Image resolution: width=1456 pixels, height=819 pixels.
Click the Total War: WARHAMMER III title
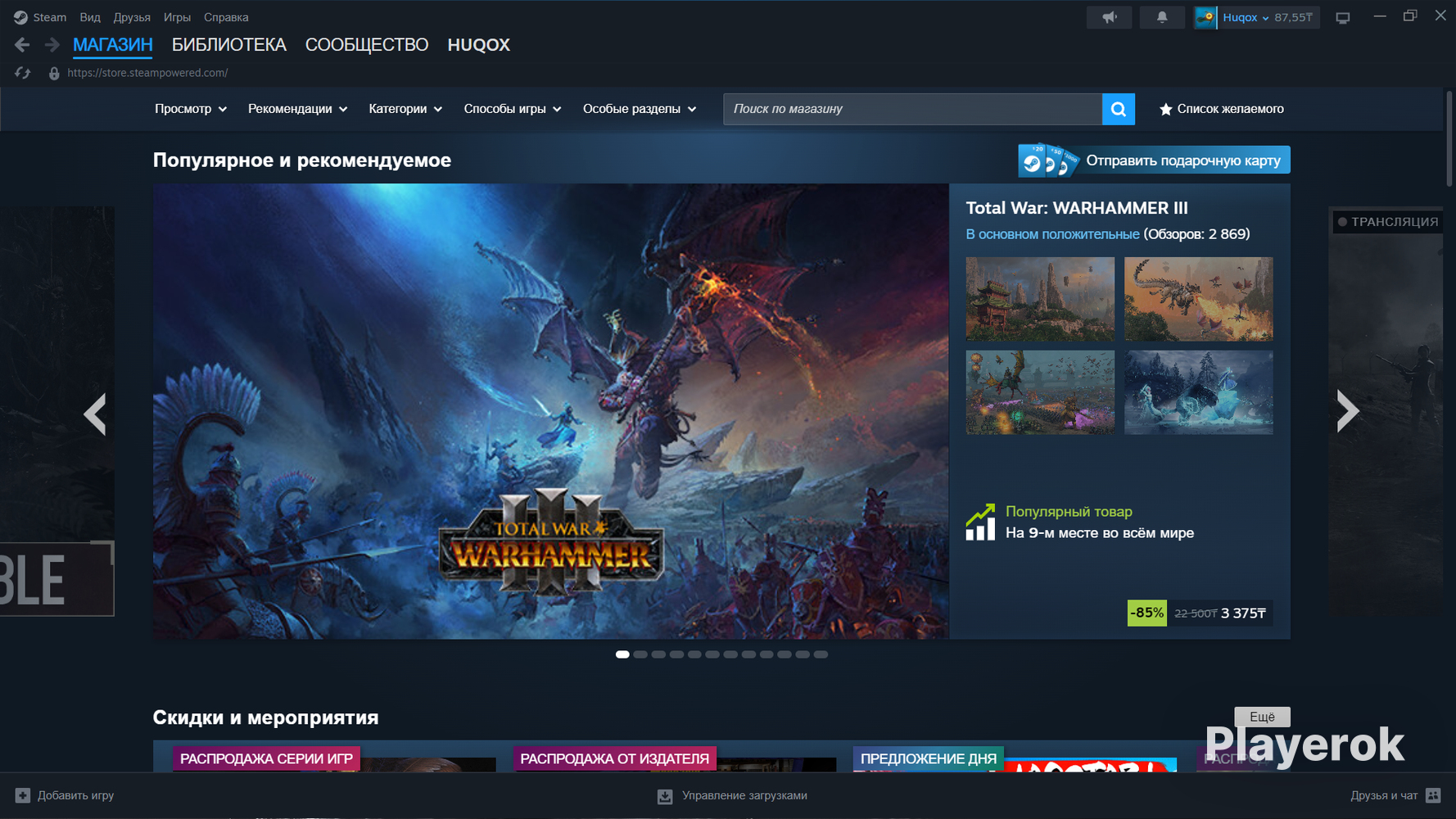click(1077, 208)
